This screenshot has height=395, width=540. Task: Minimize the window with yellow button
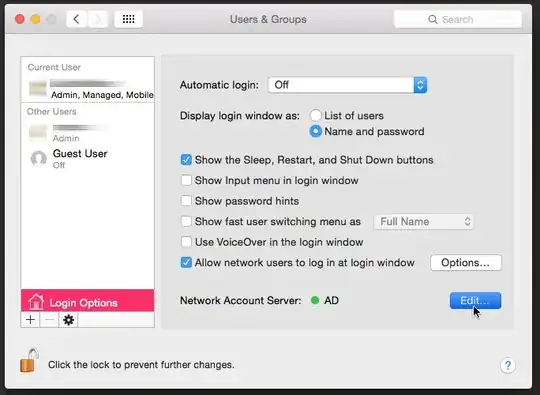35,19
